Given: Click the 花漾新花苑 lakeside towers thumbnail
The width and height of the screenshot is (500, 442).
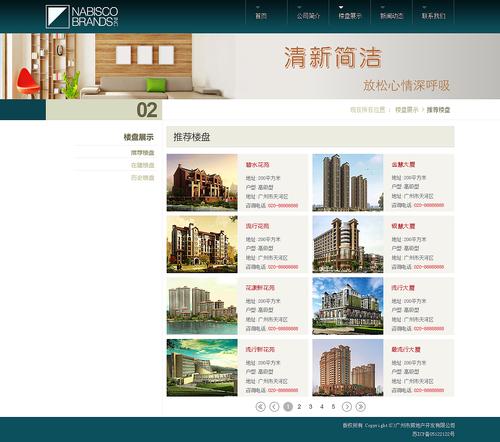Looking at the screenshot, I should pos(202,306).
